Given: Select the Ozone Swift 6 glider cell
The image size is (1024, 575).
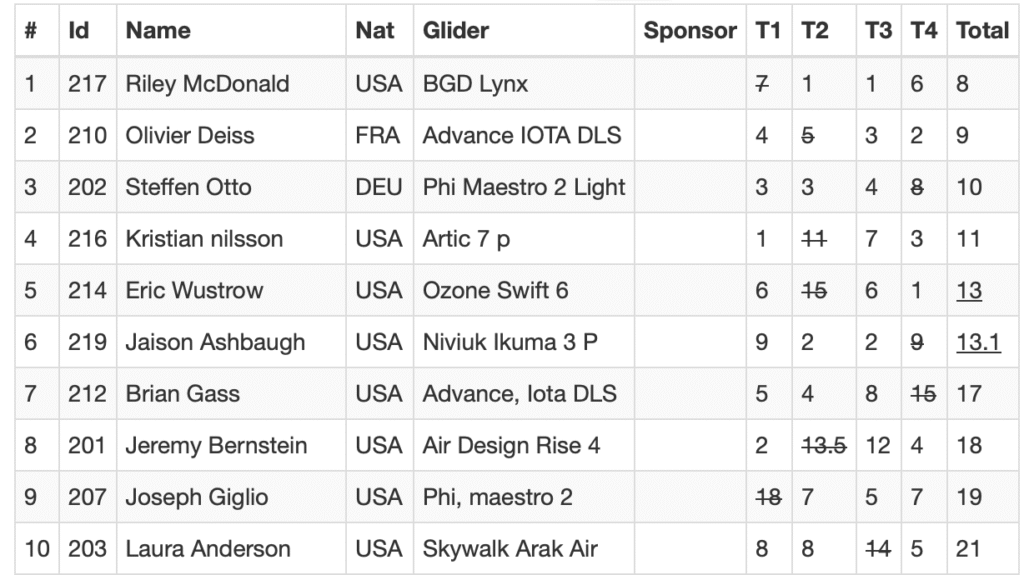Looking at the screenshot, I should click(x=495, y=291).
